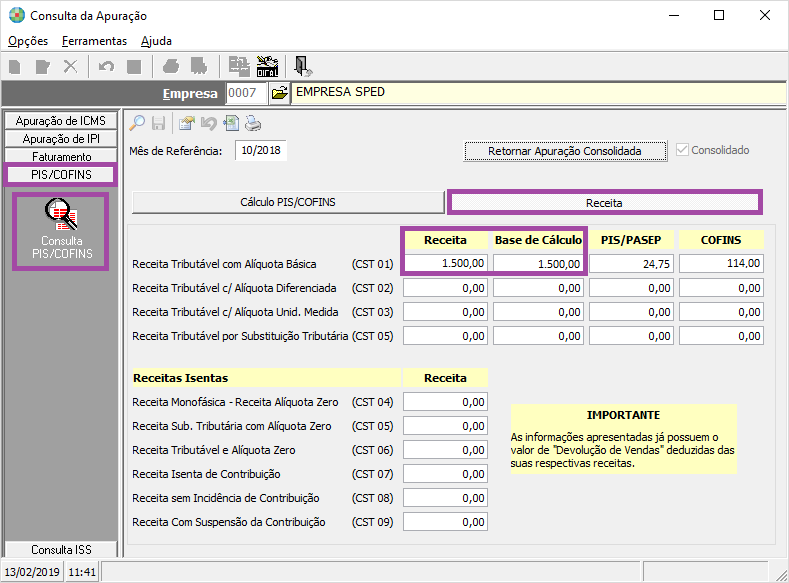Click Receita Com Suspensão CST 09 field
This screenshot has height=583, width=789.
pyautogui.click(x=445, y=522)
